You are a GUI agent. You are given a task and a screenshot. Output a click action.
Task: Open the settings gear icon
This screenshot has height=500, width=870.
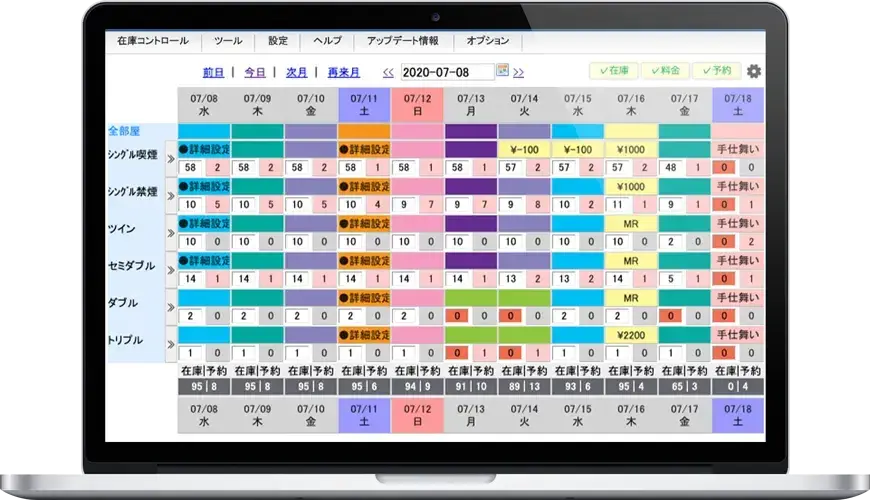[753, 71]
